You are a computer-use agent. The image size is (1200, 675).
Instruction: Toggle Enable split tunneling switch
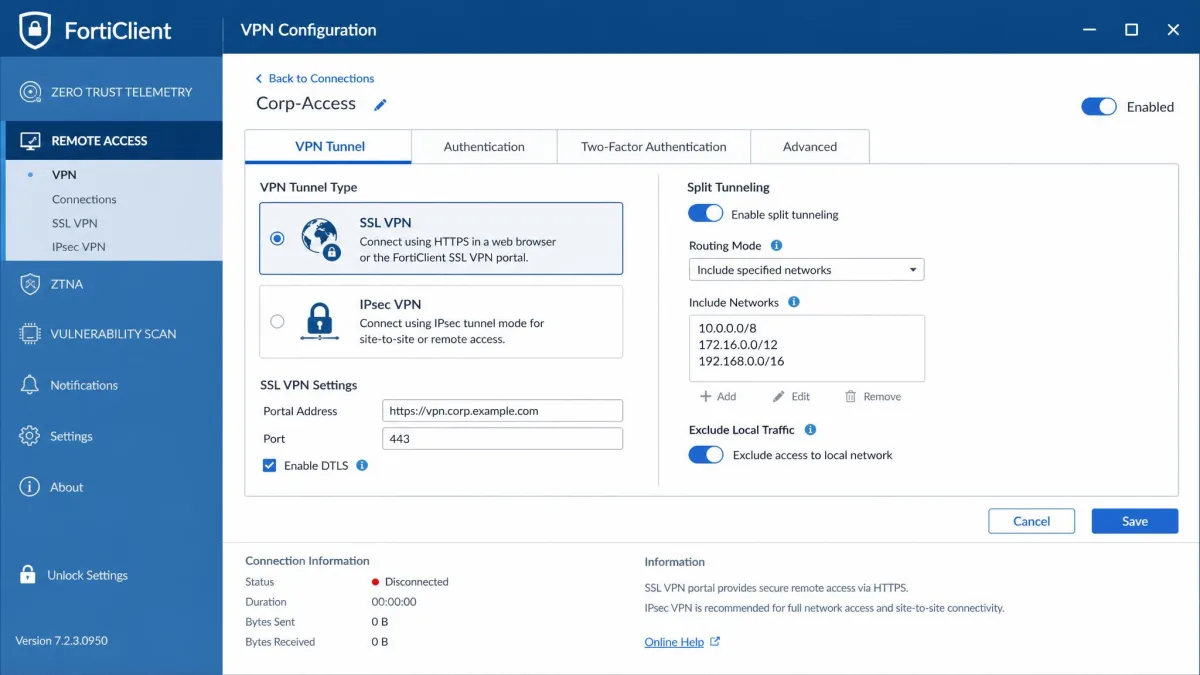tap(705, 213)
